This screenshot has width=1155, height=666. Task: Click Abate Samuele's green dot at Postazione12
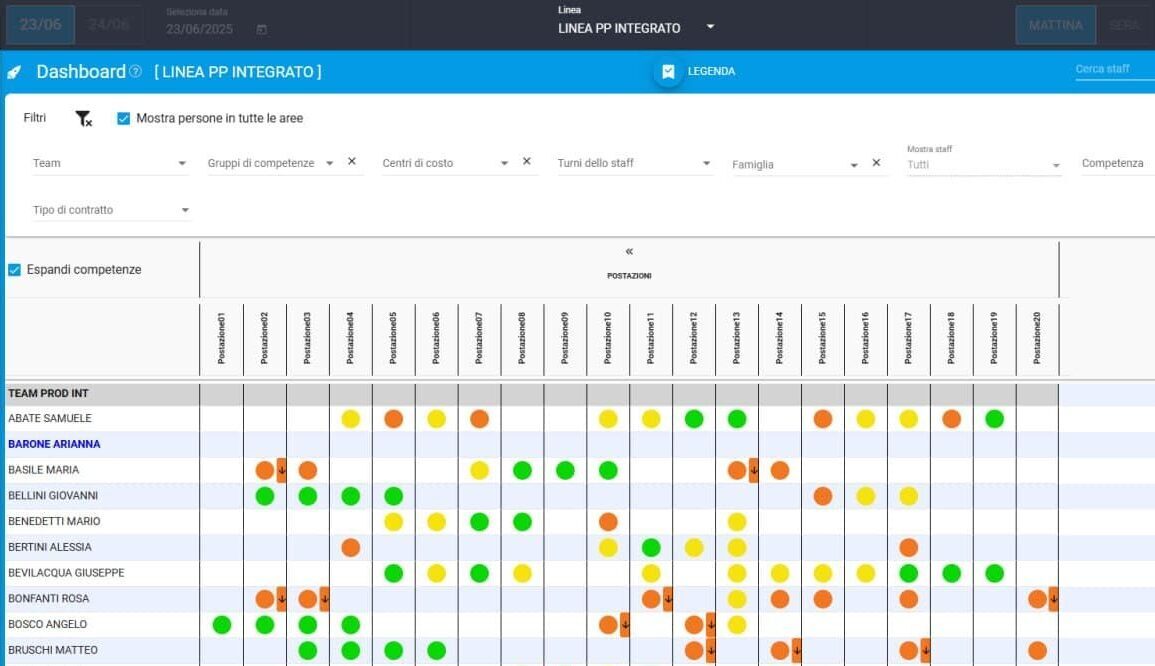coord(694,419)
